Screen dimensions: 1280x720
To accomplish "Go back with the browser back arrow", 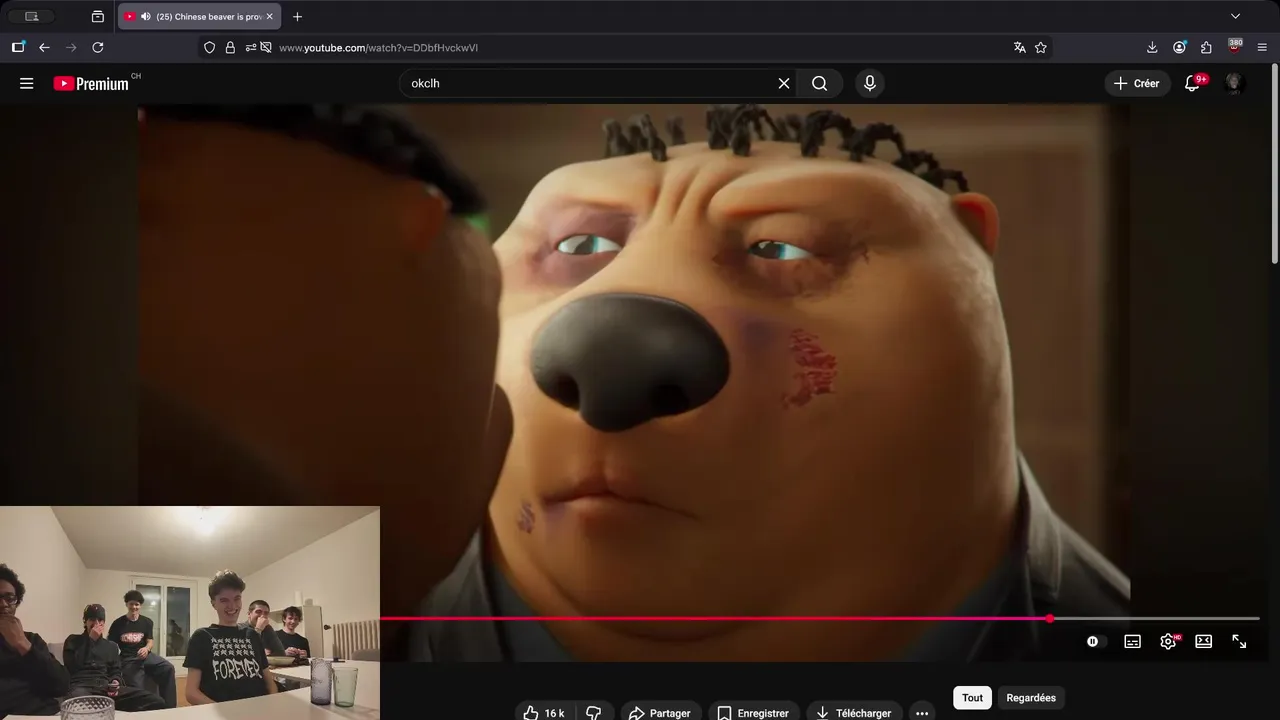I will point(44,47).
